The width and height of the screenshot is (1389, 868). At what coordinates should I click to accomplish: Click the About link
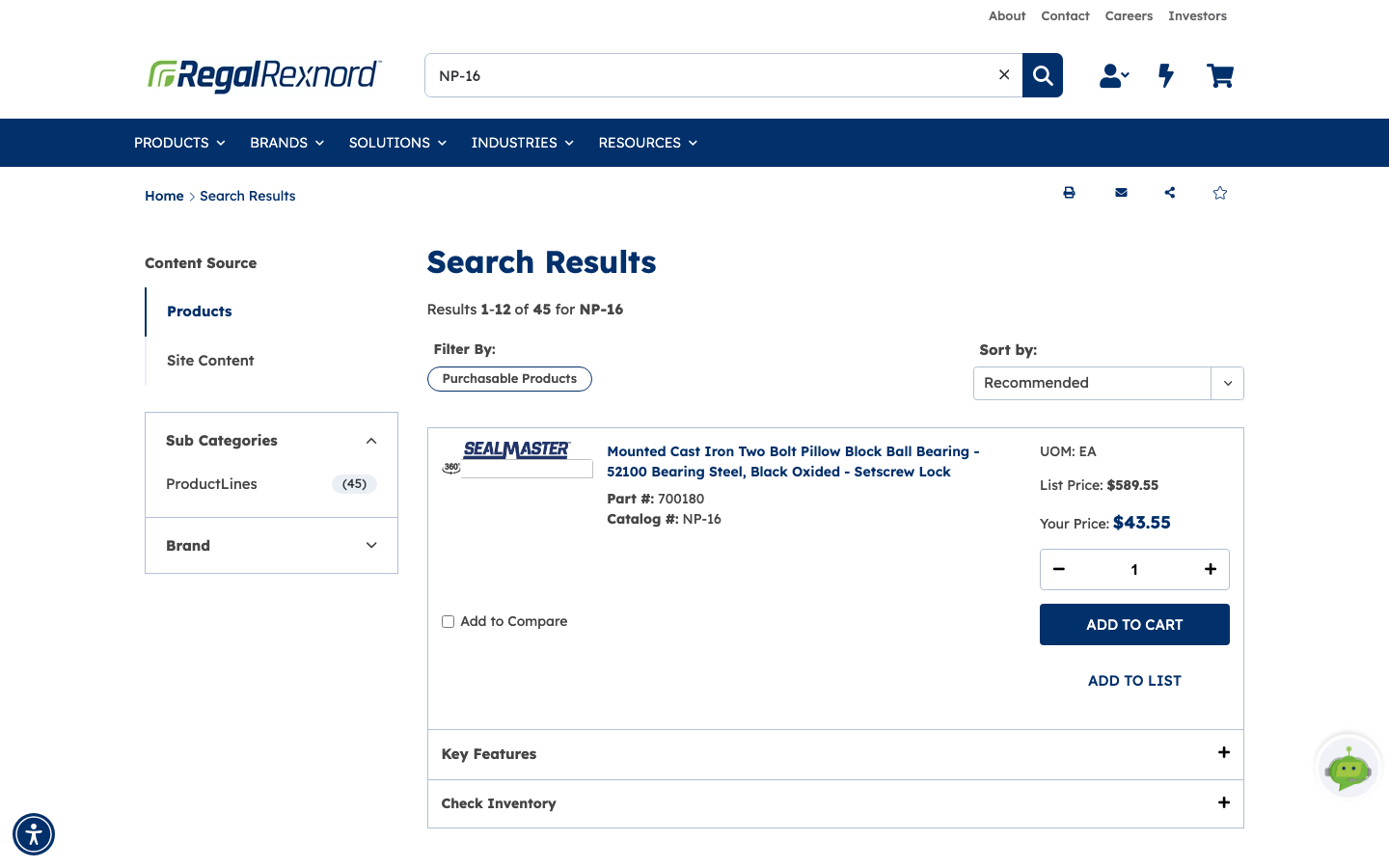click(1007, 16)
